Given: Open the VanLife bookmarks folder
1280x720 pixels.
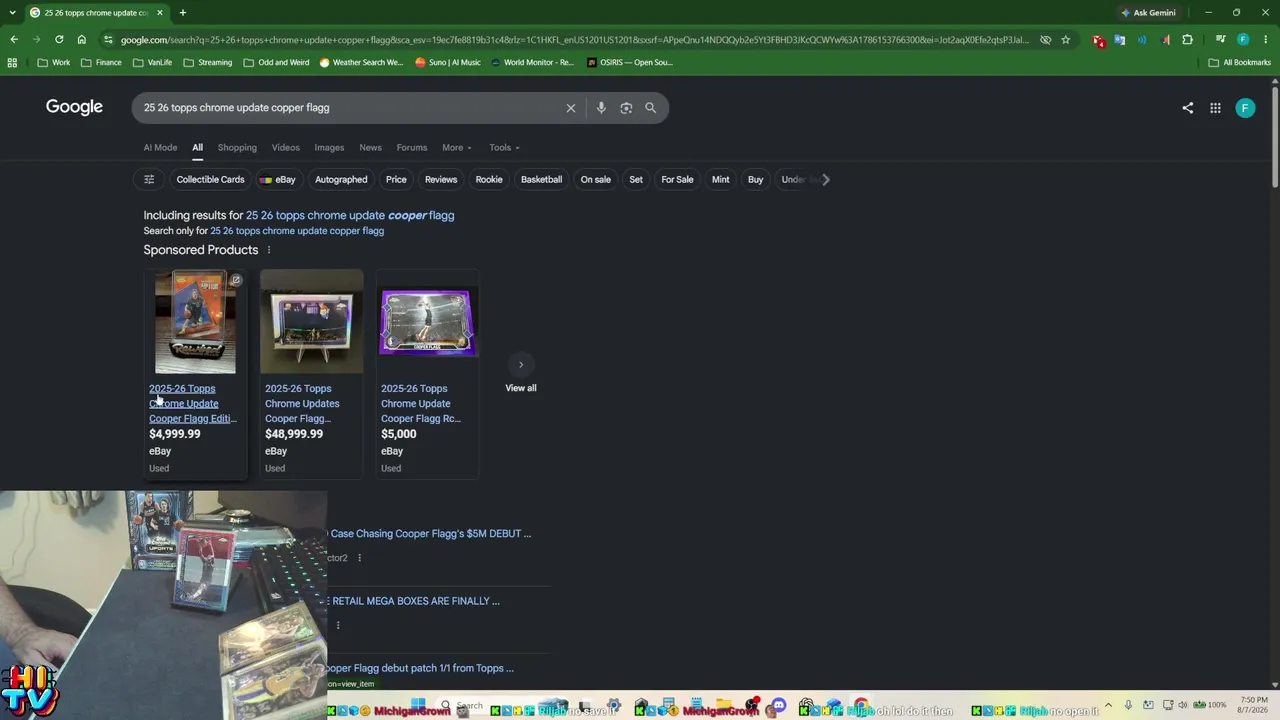Looking at the screenshot, I should coord(152,62).
